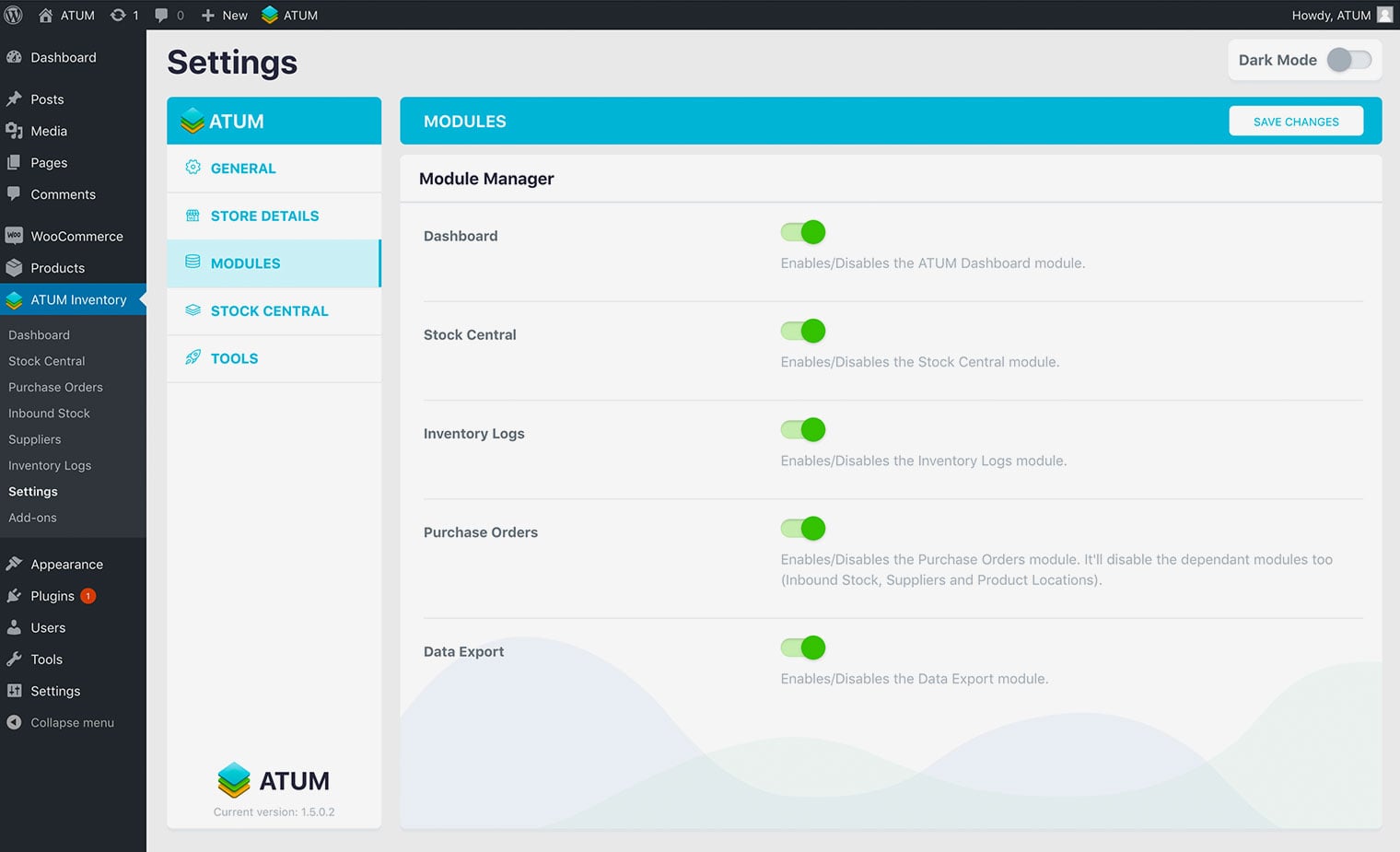Toggle the Data Export module switch

pos(803,648)
